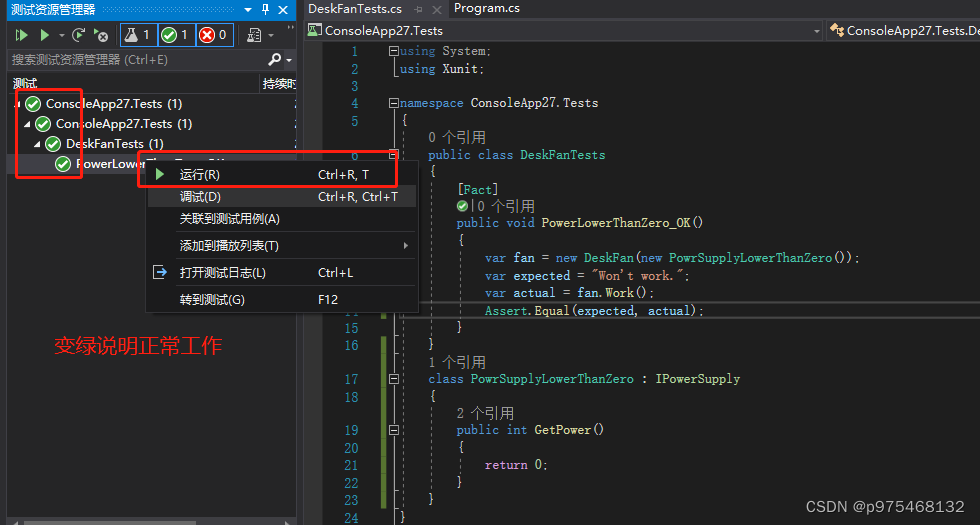
Task: Open the playlist dropdown arrow in the toolbar
Action: tap(271, 36)
